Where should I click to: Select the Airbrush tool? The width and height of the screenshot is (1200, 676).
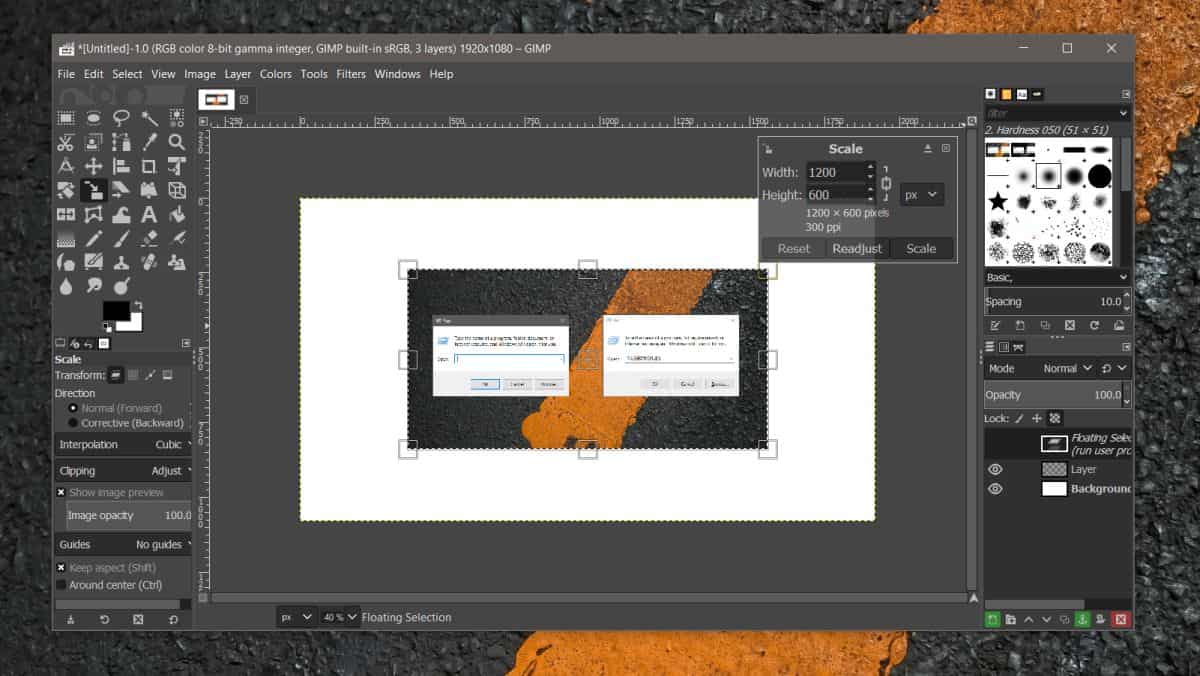tap(177, 238)
